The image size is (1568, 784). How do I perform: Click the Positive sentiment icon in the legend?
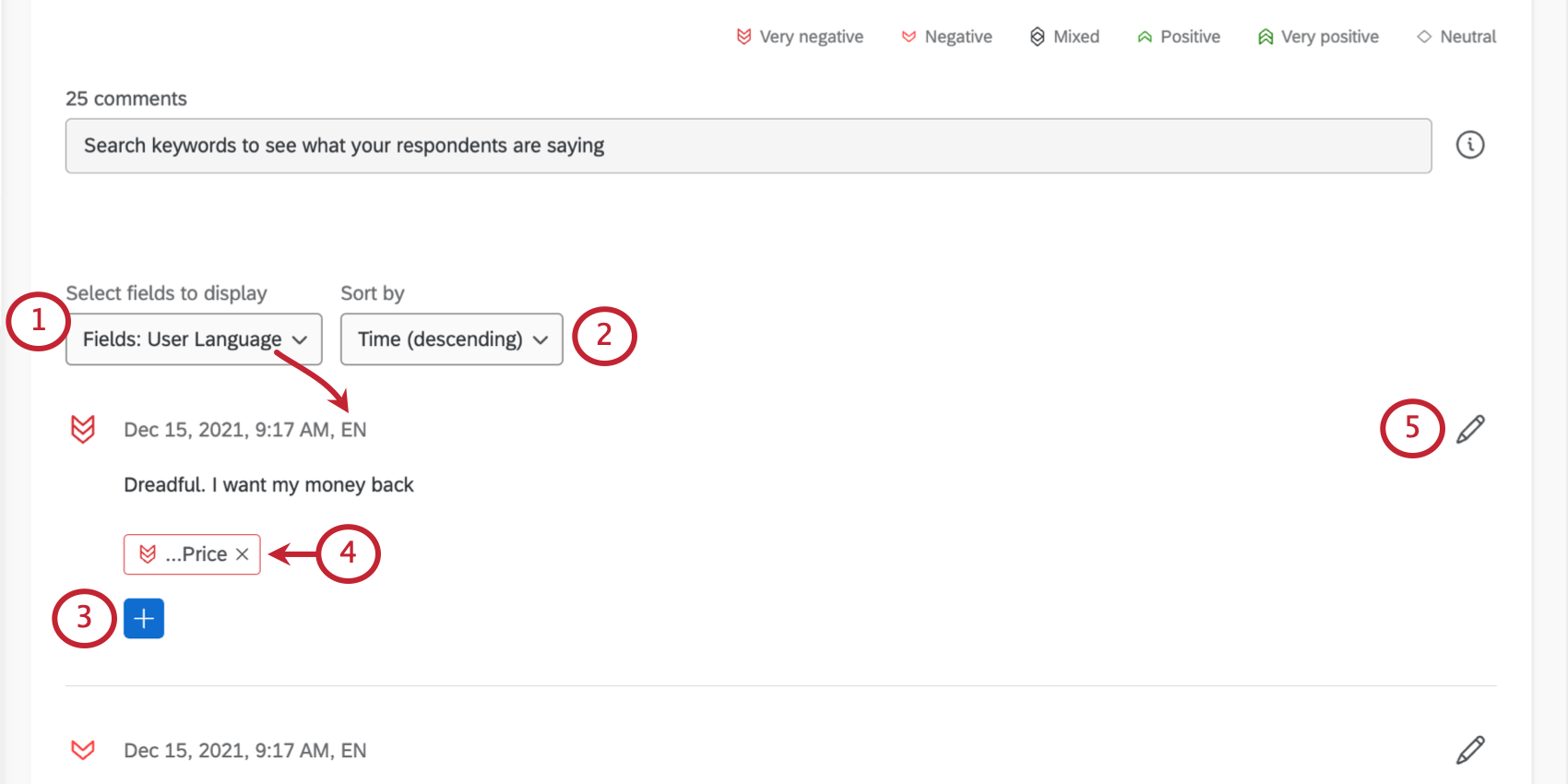(1144, 36)
